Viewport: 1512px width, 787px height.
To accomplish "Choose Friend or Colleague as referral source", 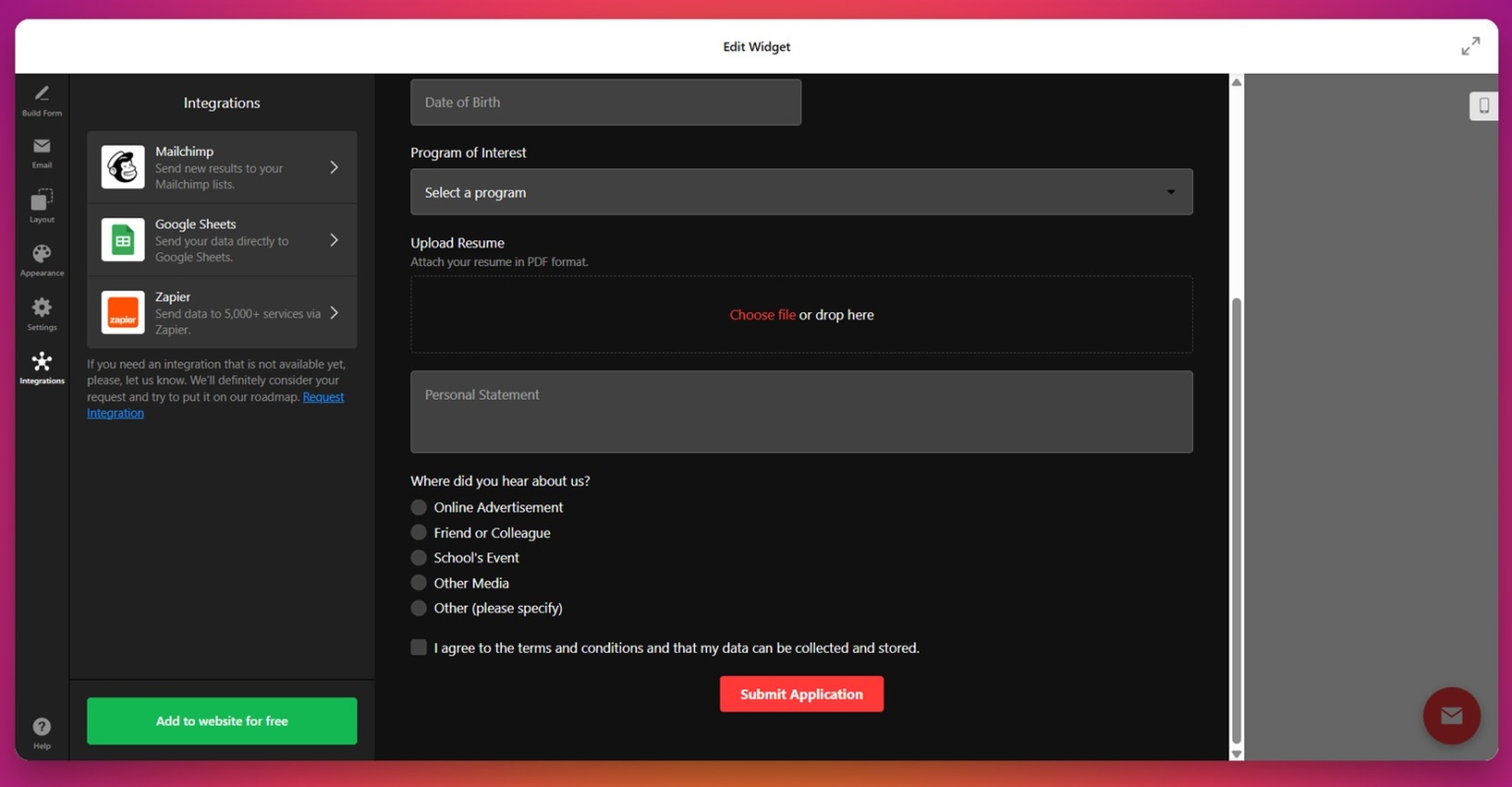I will pos(418,532).
